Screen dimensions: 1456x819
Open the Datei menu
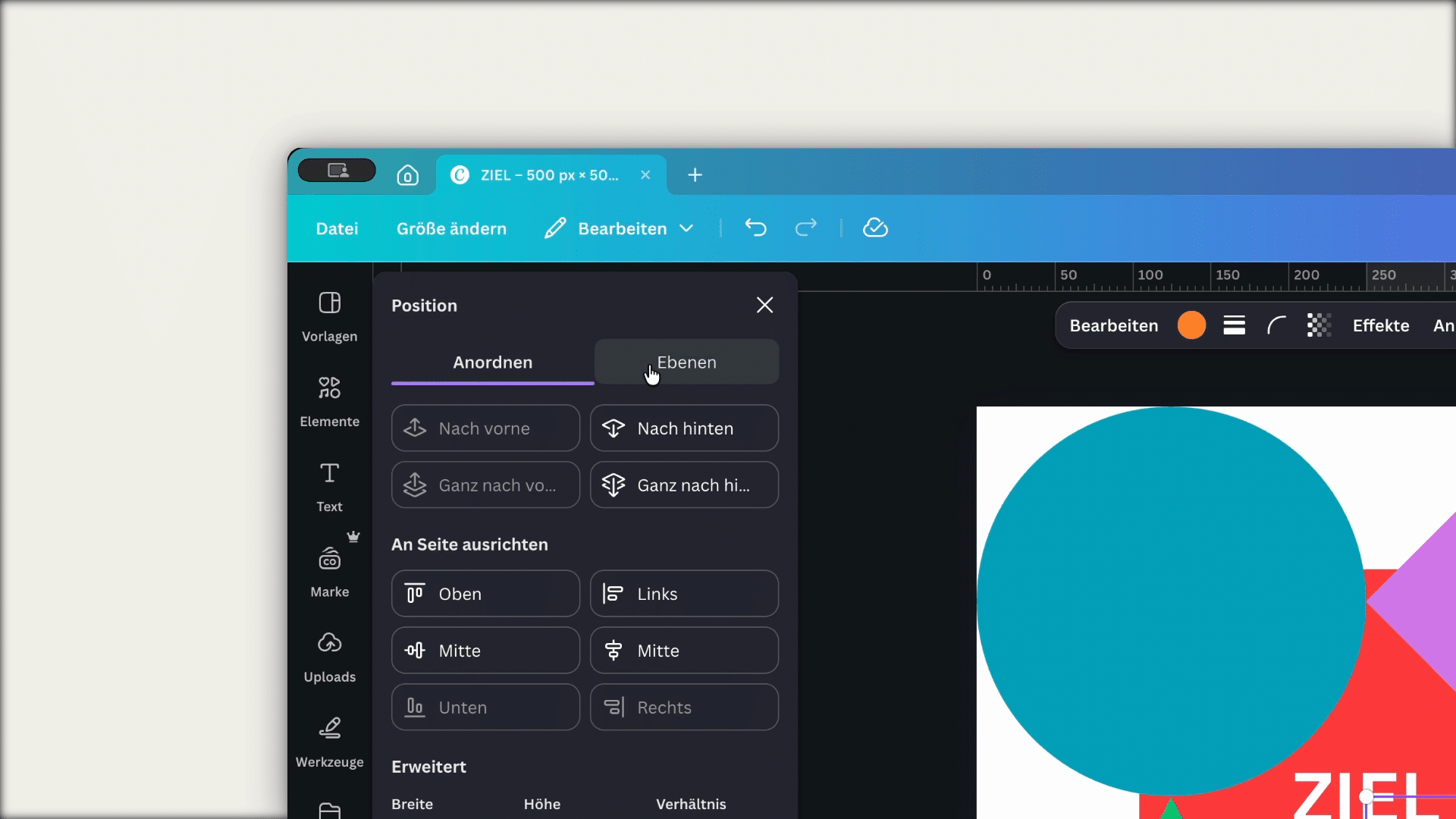point(337,228)
